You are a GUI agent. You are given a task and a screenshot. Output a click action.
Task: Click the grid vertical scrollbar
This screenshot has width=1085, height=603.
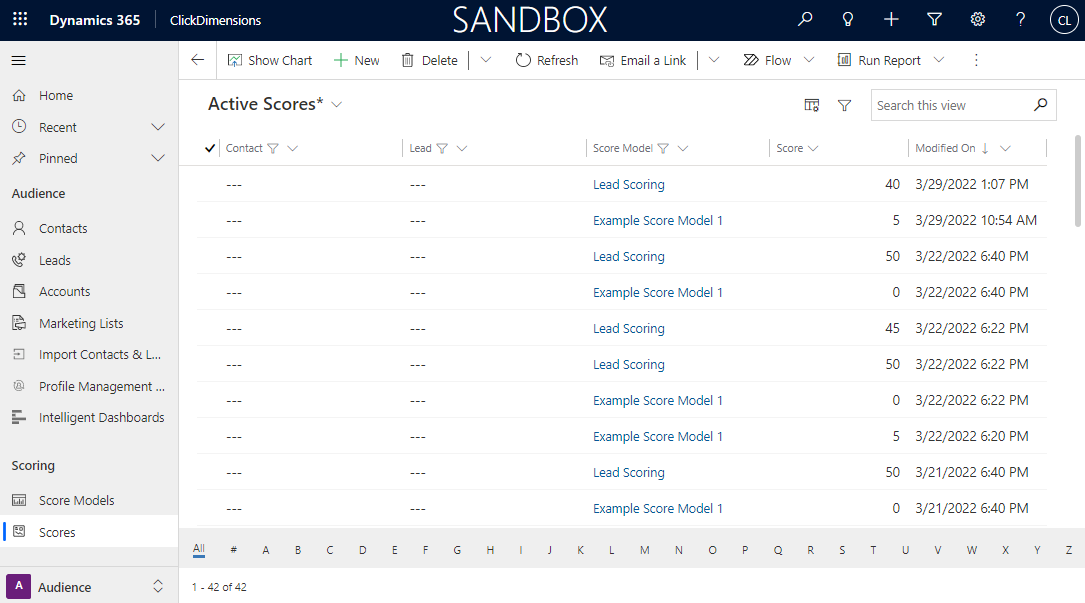(1077, 181)
